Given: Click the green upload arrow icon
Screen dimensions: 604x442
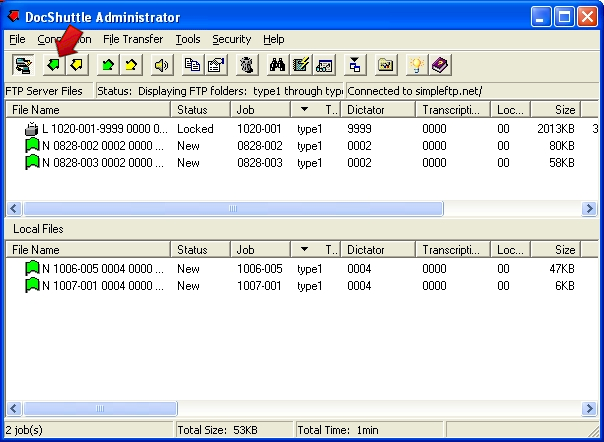Looking at the screenshot, I should click(x=108, y=65).
